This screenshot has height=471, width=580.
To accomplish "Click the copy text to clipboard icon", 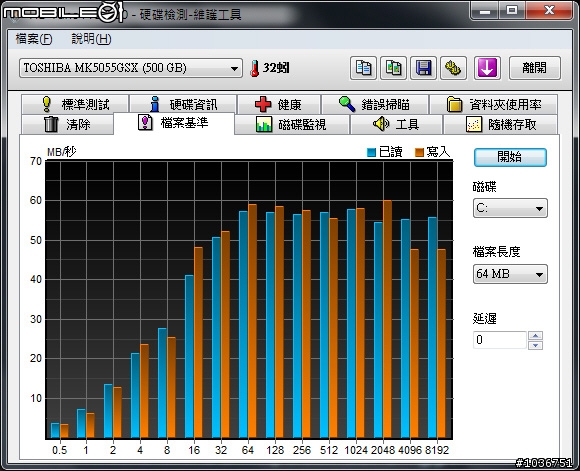I will point(363,68).
